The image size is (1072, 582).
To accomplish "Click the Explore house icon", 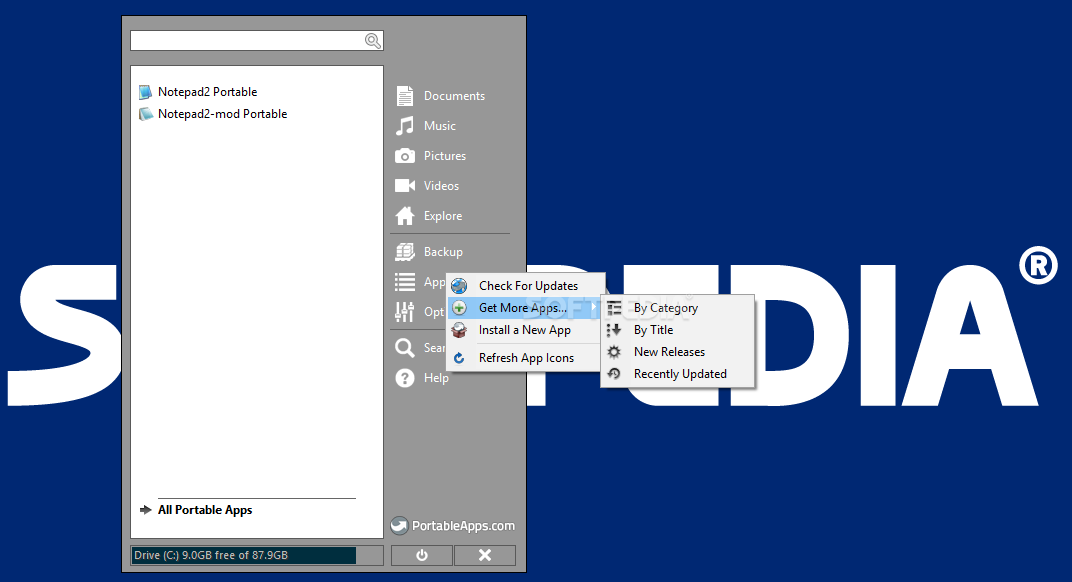I will tap(405, 215).
